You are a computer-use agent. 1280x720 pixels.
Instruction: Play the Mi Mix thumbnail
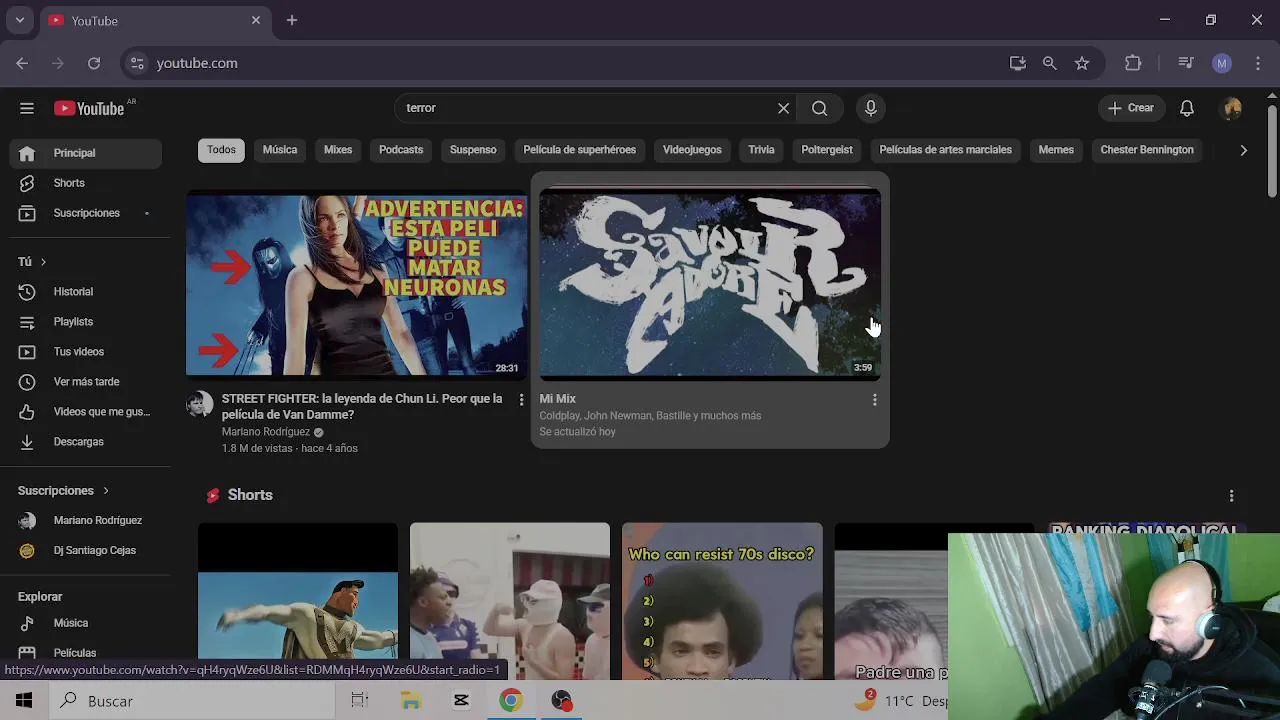[x=710, y=284]
